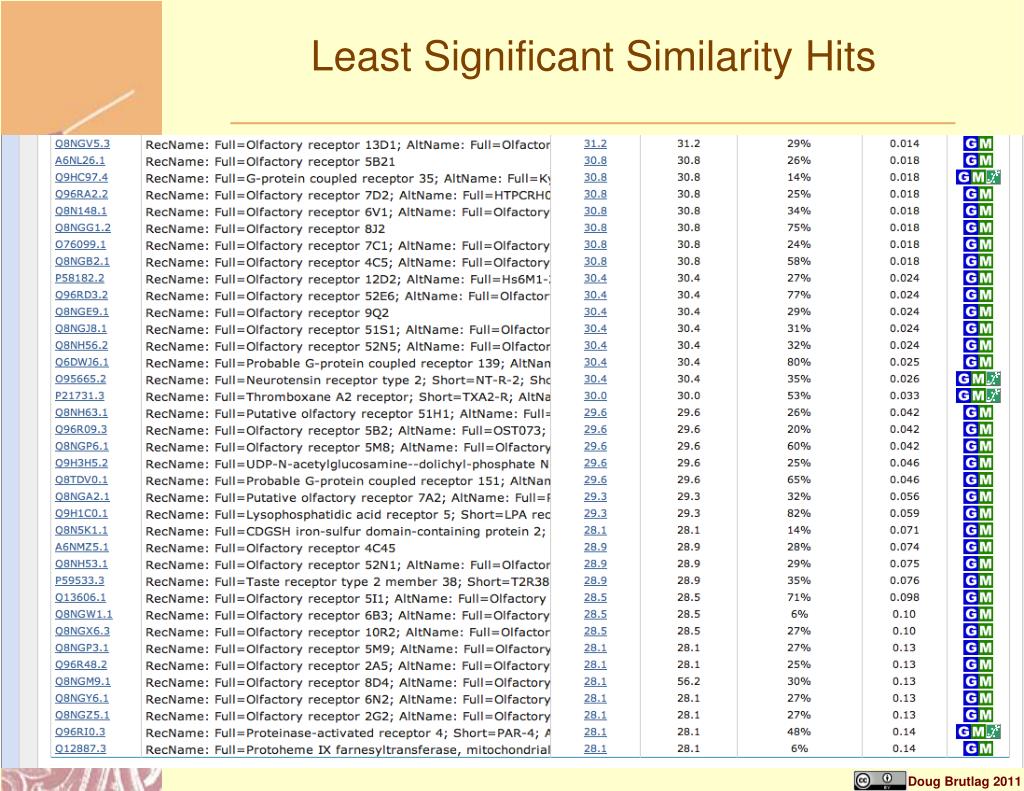
Task: Click the green M icon in the Q13606.1 row
Action: coord(985,598)
